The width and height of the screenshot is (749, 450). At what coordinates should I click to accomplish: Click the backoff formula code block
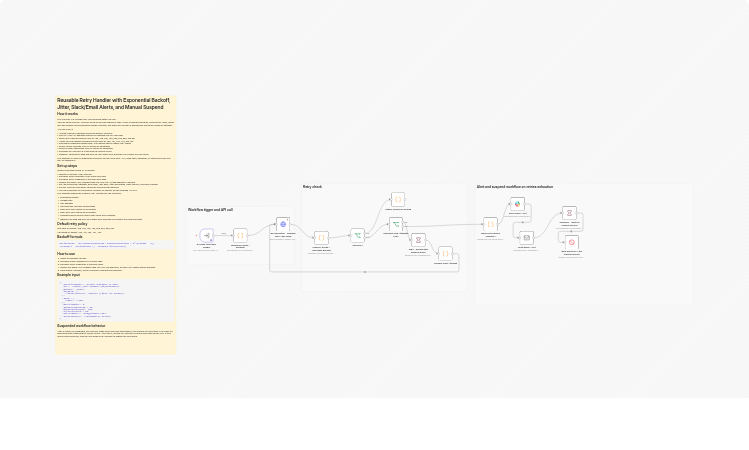tap(116, 245)
